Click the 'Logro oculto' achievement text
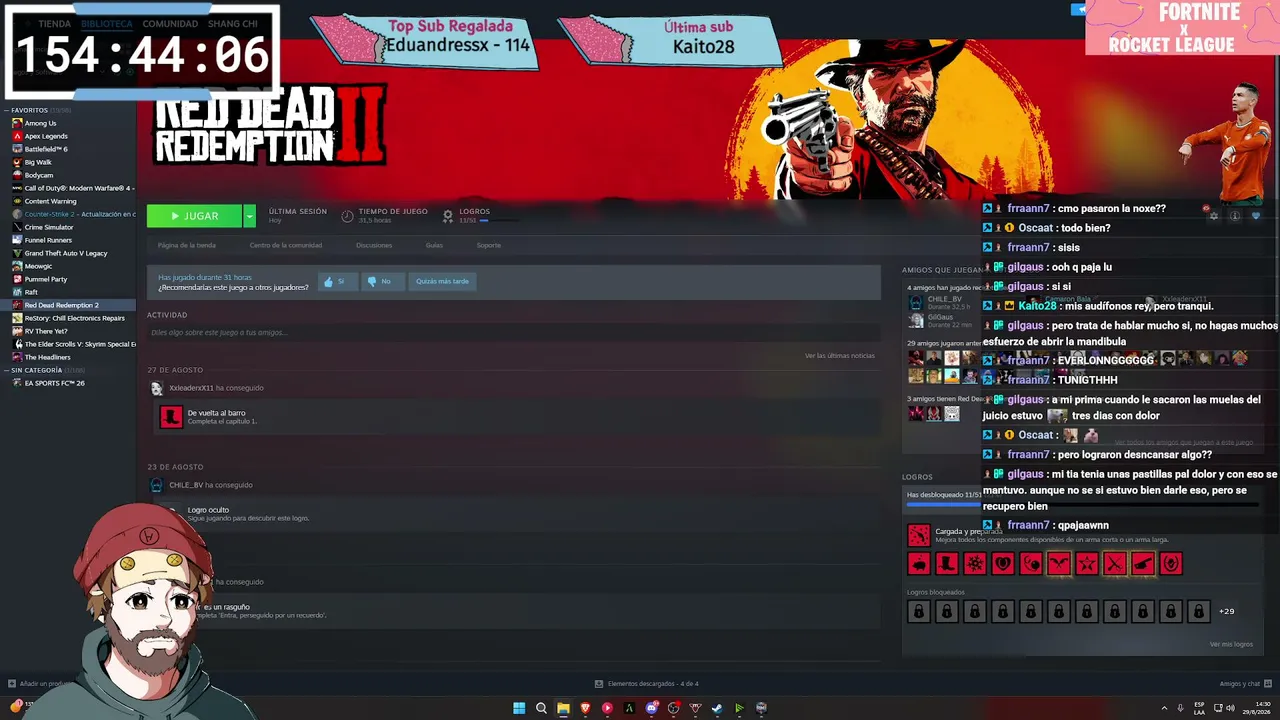This screenshot has width=1280, height=720. click(208, 510)
